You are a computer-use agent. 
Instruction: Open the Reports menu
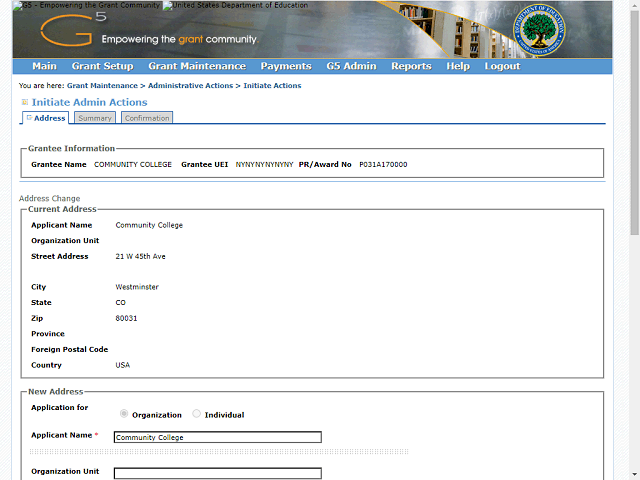pyautogui.click(x=411, y=66)
